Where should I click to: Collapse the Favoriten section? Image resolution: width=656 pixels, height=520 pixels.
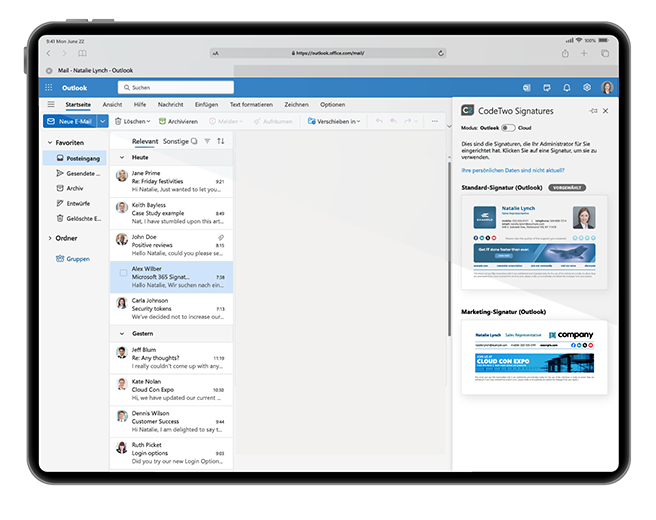point(50,143)
